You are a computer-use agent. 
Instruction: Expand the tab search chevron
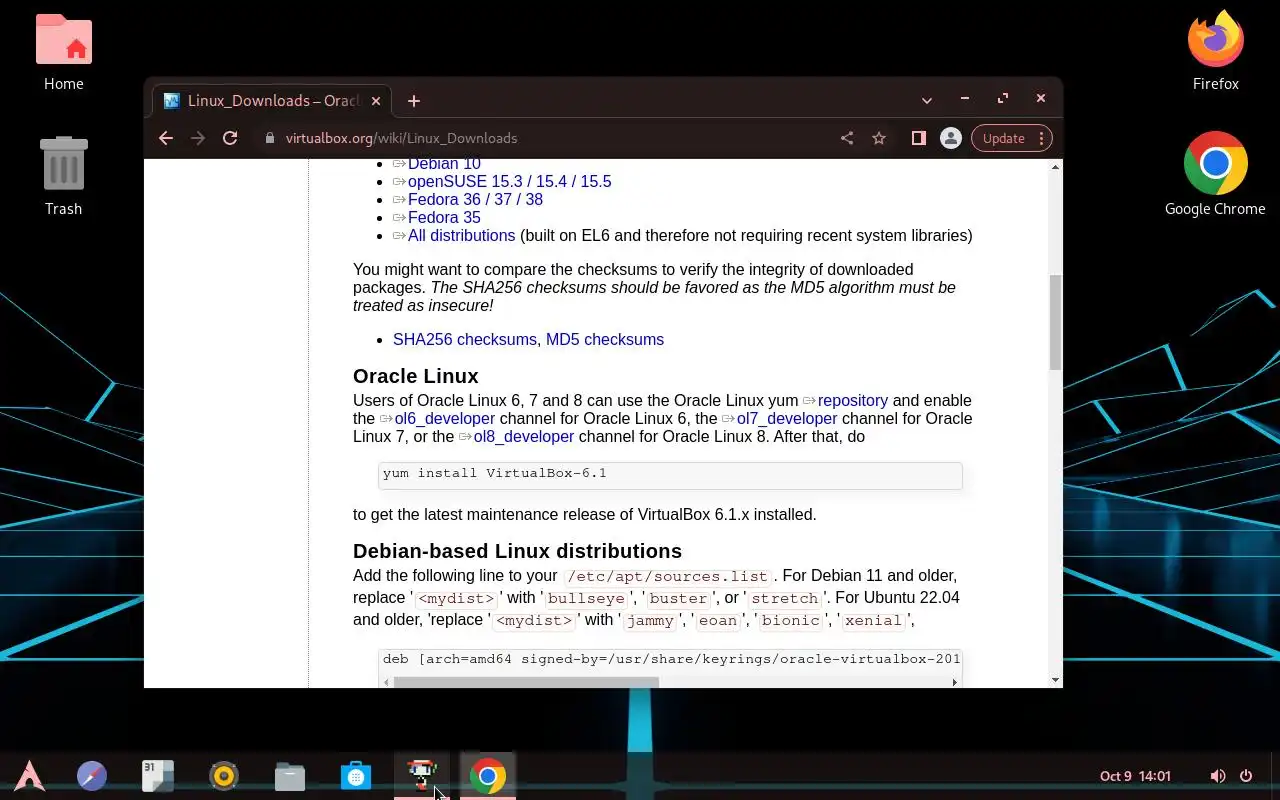[927, 100]
